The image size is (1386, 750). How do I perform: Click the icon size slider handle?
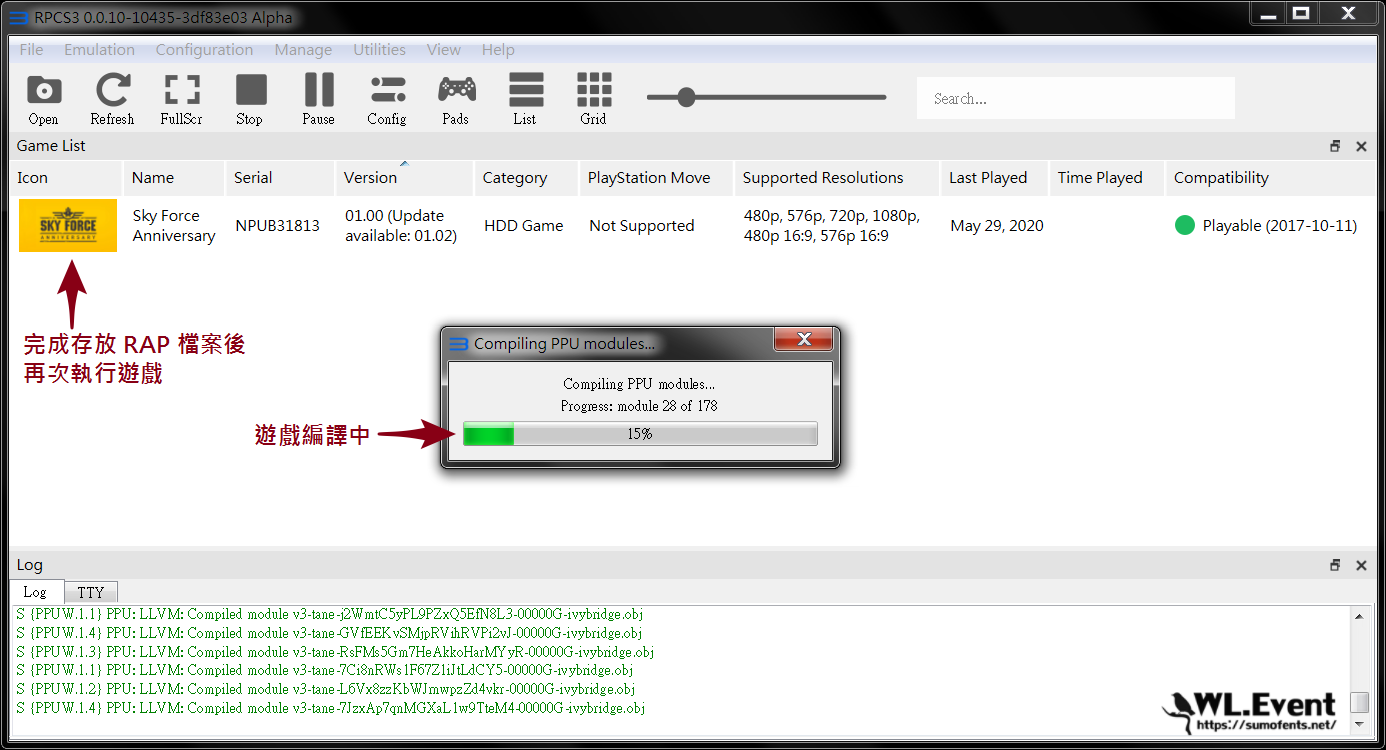tap(686, 97)
